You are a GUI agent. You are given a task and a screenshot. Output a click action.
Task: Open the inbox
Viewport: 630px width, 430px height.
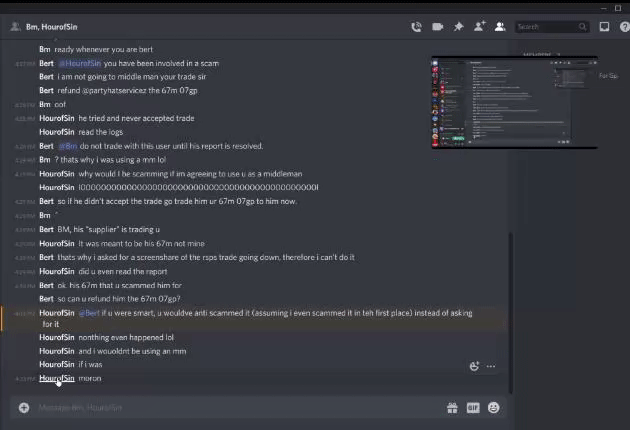click(x=604, y=27)
